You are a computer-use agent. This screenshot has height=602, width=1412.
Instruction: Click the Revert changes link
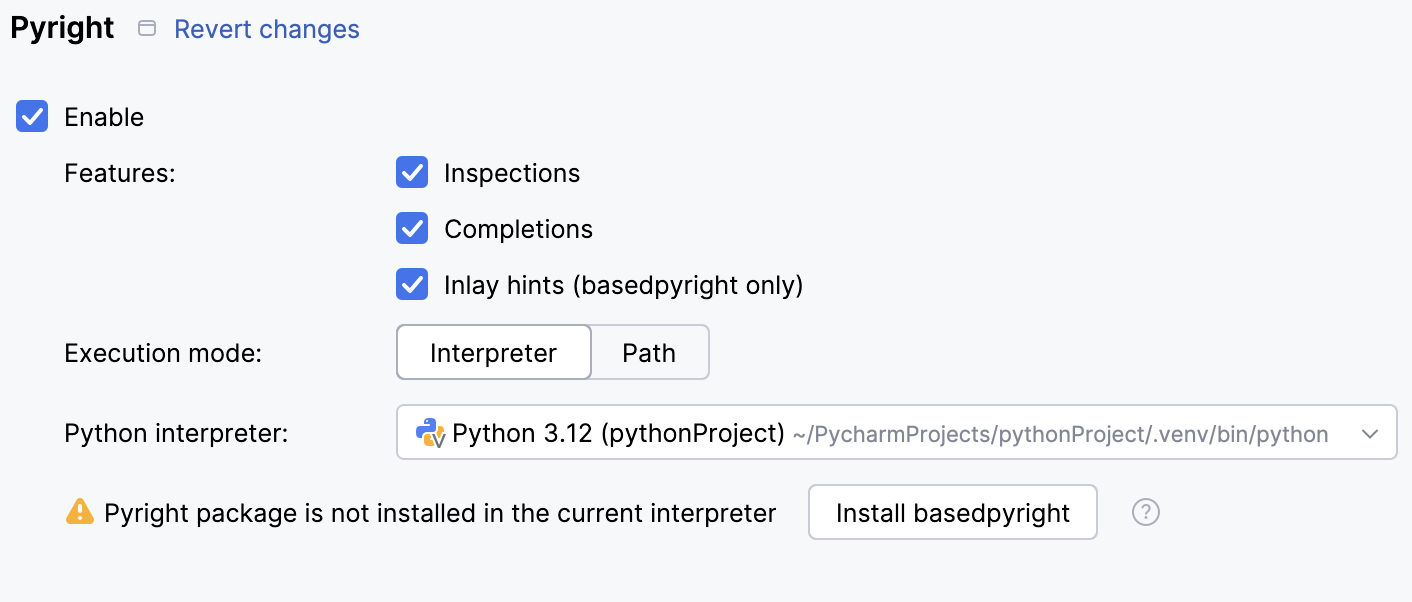tap(267, 30)
